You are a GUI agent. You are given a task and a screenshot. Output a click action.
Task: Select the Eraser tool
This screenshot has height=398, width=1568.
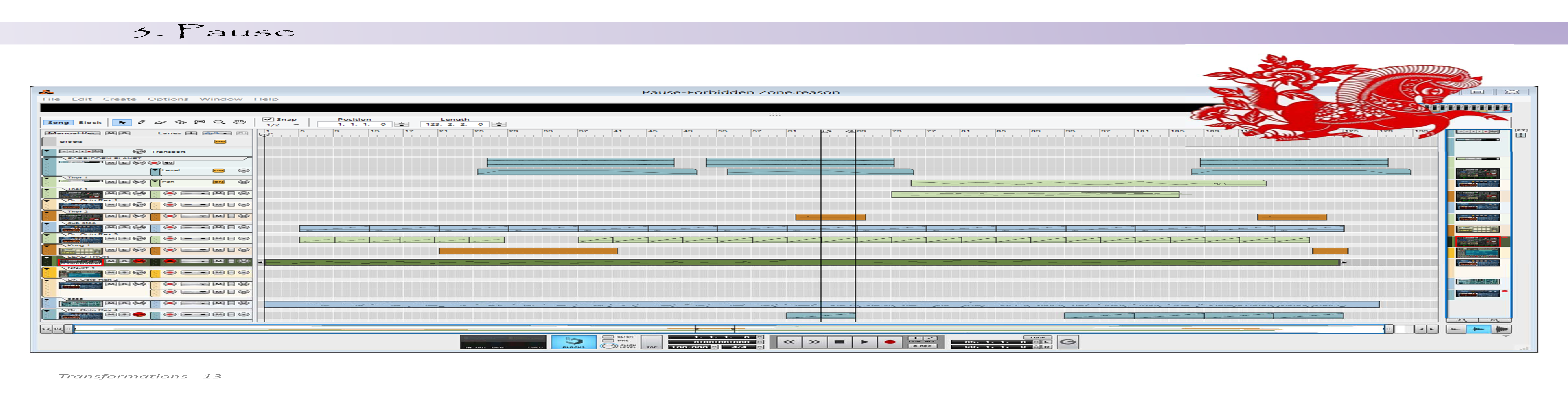point(161,122)
